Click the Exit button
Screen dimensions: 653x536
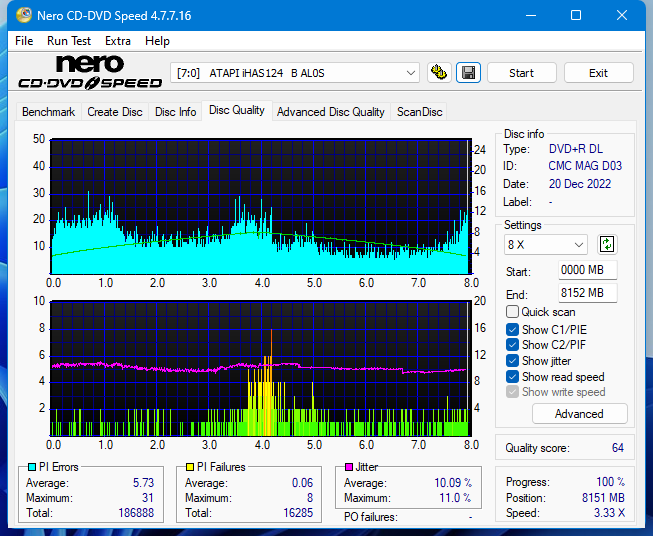click(598, 73)
